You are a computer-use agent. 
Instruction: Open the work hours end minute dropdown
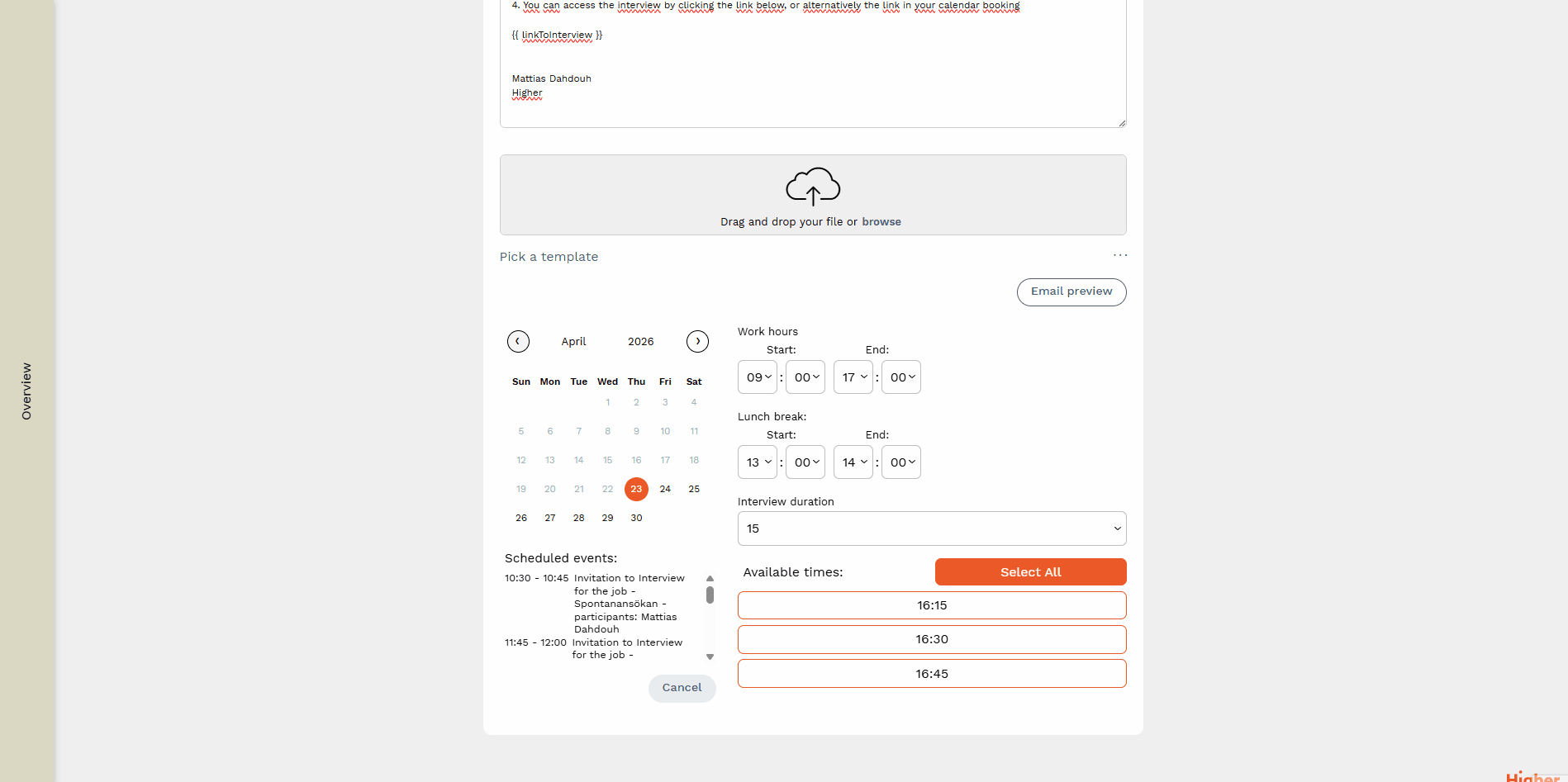(901, 377)
